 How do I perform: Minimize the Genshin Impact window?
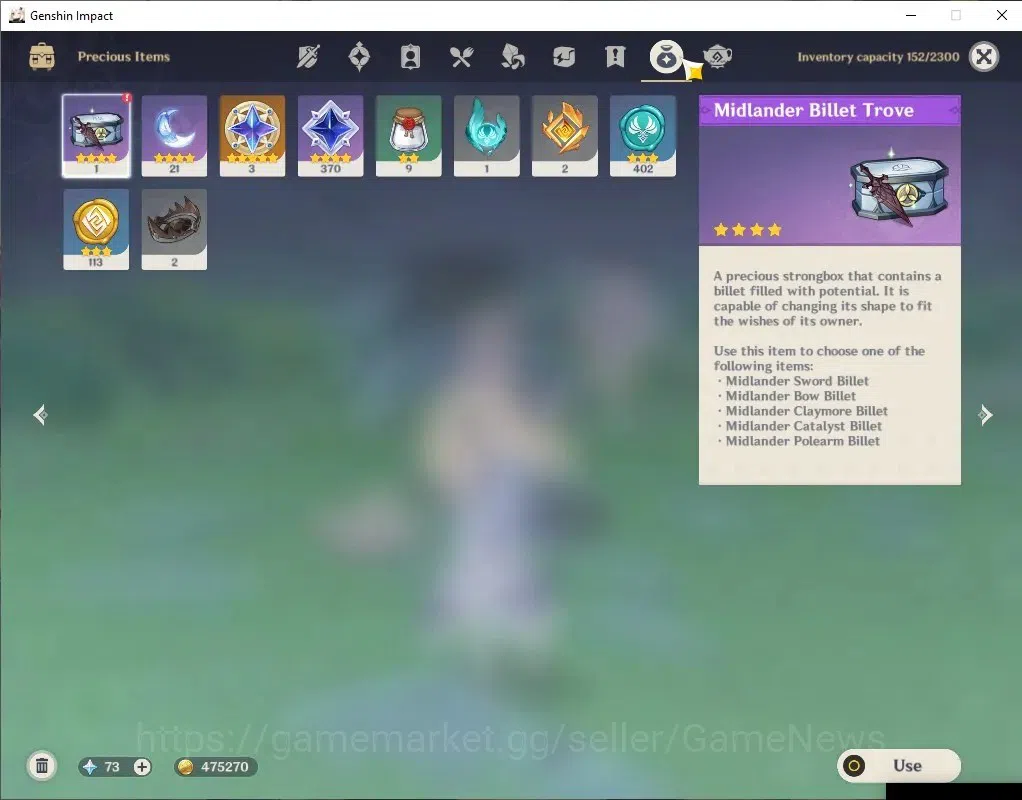[x=911, y=15]
